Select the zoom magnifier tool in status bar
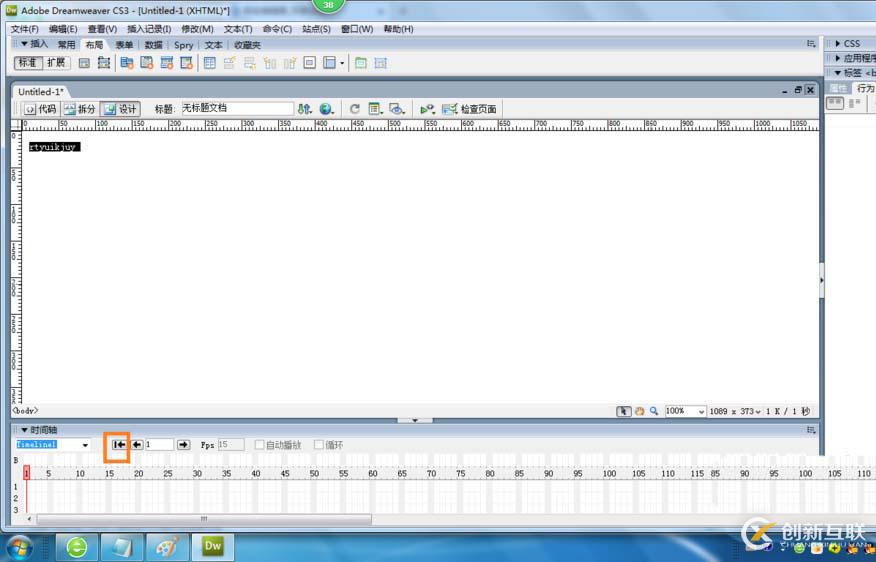876x562 pixels. 654,411
